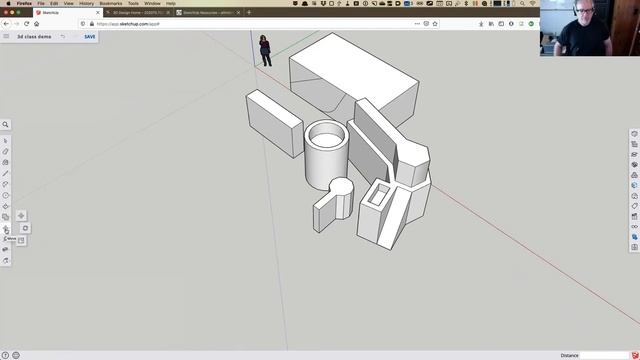Select the Eraser tool
The width and height of the screenshot is (640, 360).
pyautogui.click(x=5, y=151)
